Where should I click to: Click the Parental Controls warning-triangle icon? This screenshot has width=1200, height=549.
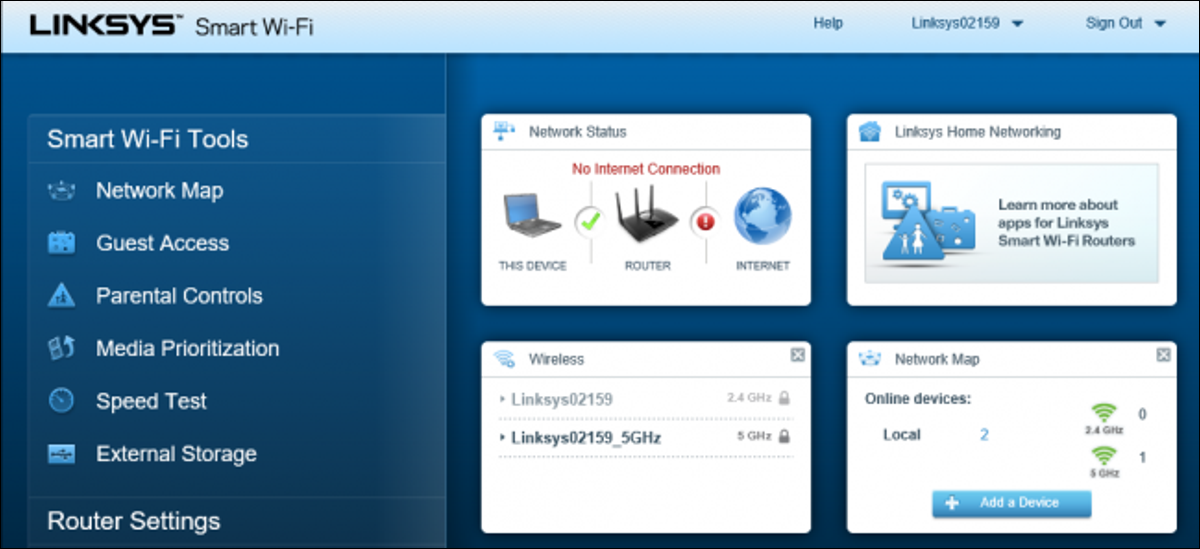[62, 296]
